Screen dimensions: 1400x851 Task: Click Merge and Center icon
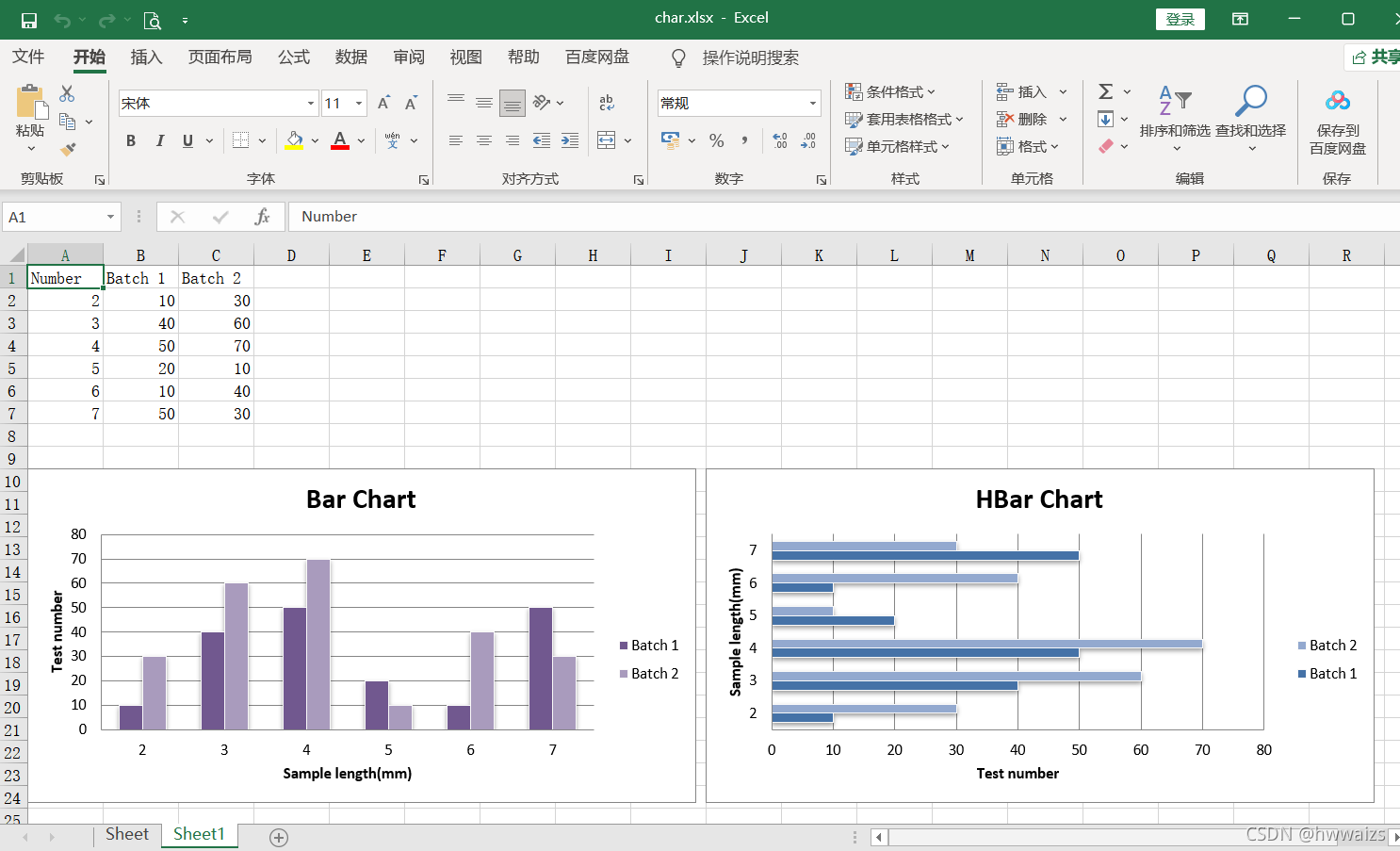(607, 140)
